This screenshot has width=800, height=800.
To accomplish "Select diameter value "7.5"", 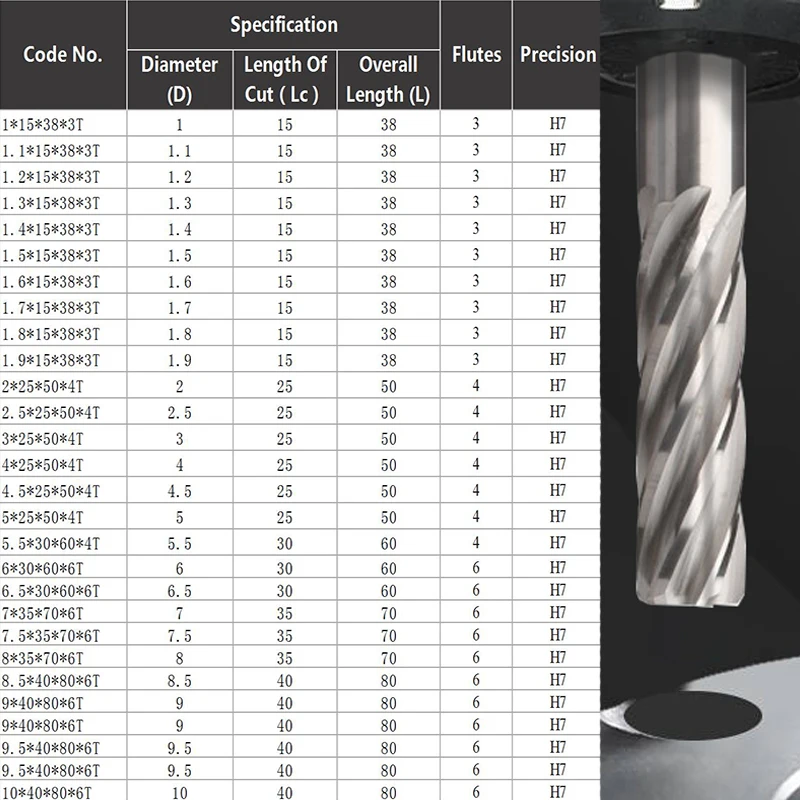I will [x=180, y=636].
